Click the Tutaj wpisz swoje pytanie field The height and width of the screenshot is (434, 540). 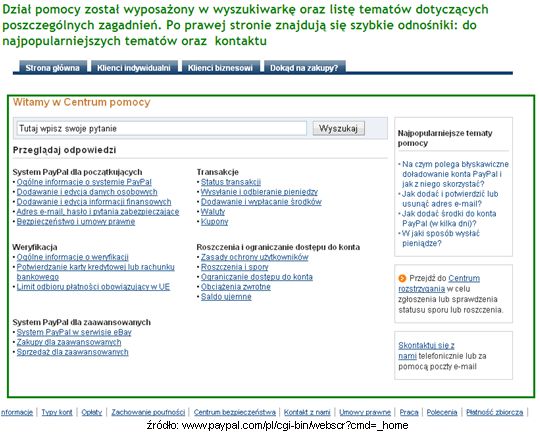tap(162, 128)
